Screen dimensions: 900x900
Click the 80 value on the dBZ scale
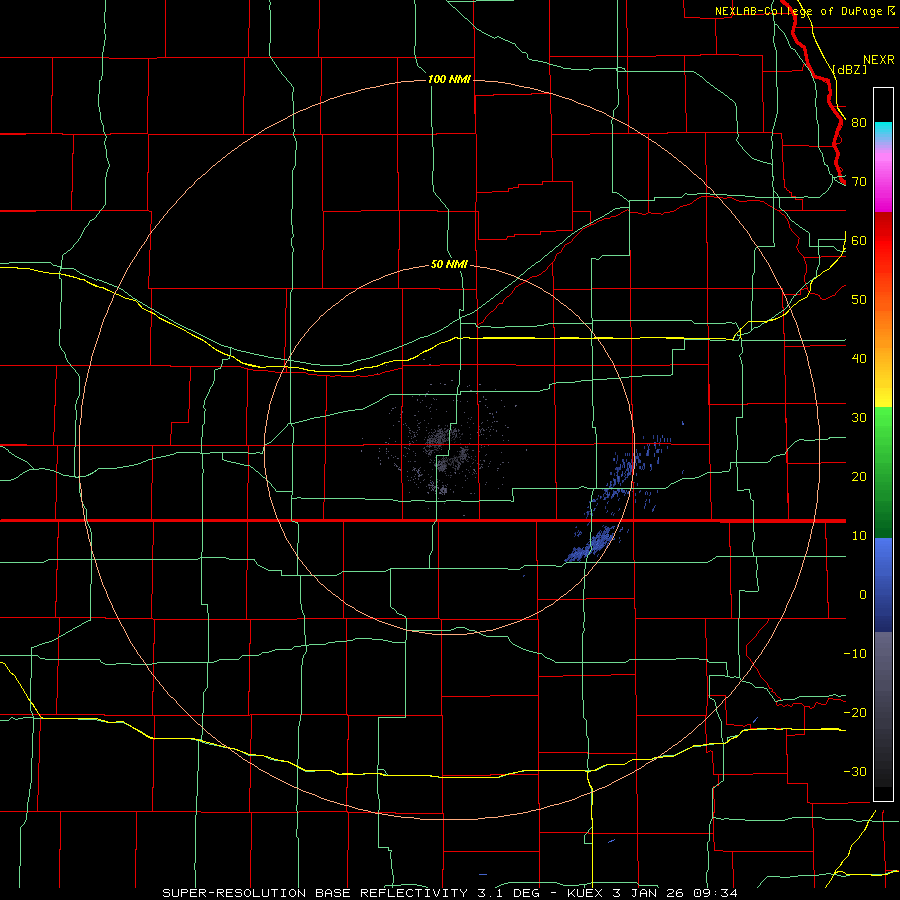point(859,123)
